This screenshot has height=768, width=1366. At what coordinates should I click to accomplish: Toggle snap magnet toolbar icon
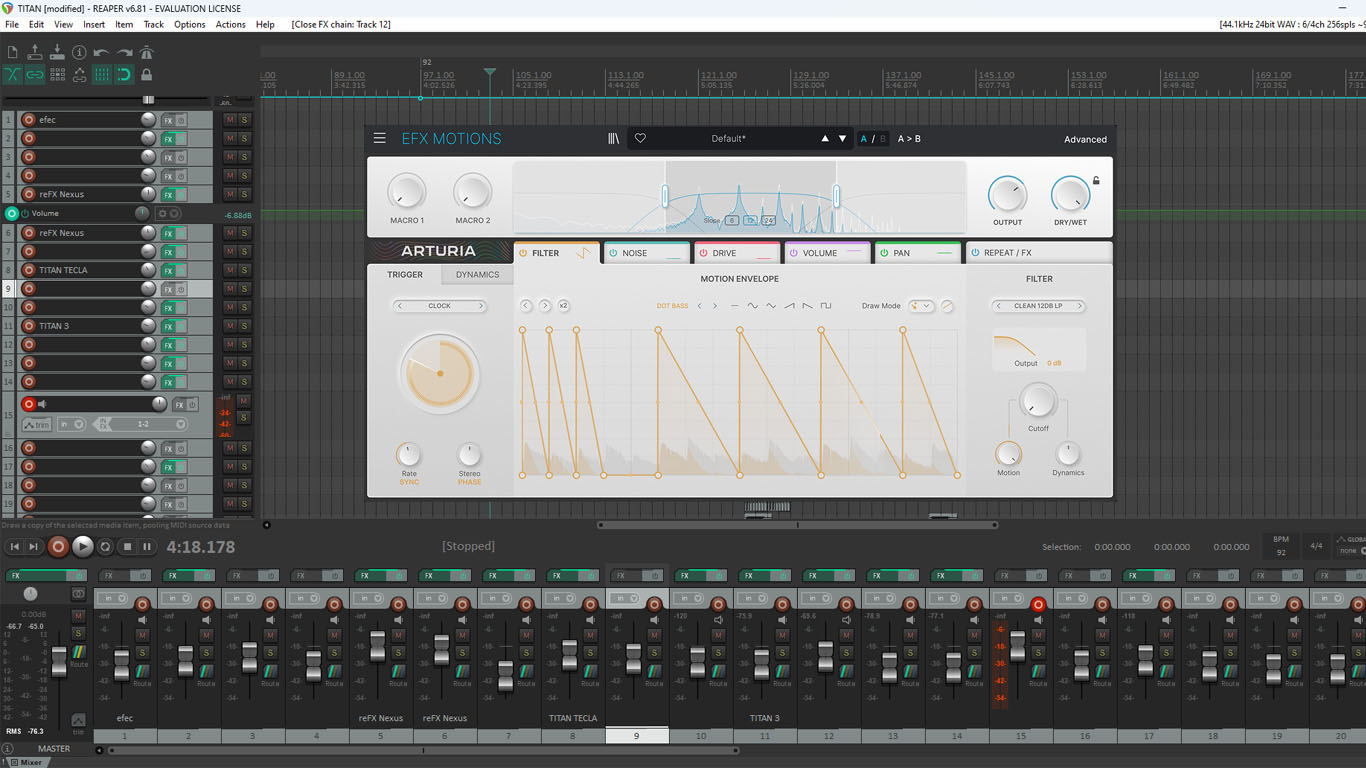click(x=124, y=74)
